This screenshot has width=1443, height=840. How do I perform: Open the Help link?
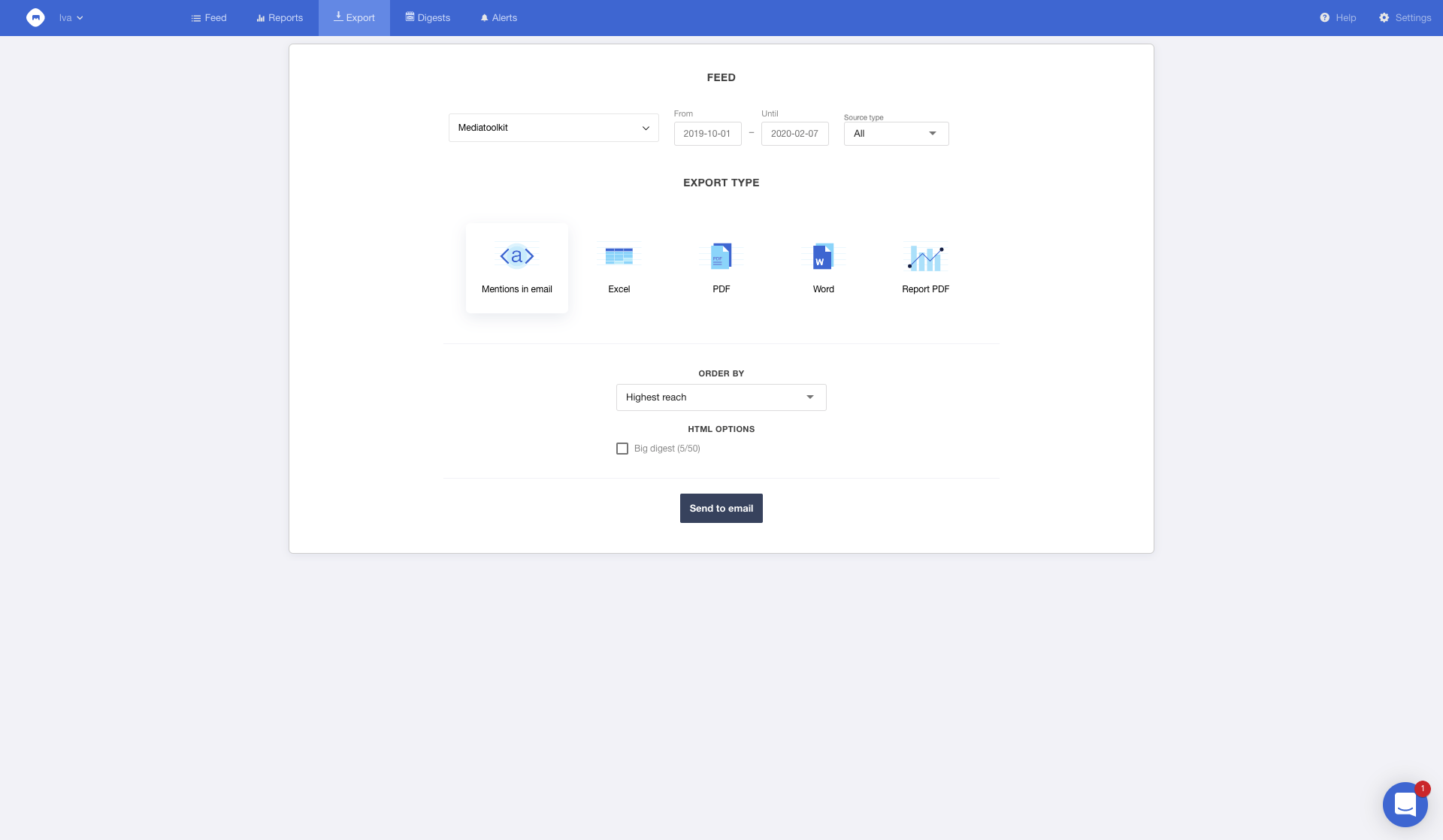[x=1338, y=18]
